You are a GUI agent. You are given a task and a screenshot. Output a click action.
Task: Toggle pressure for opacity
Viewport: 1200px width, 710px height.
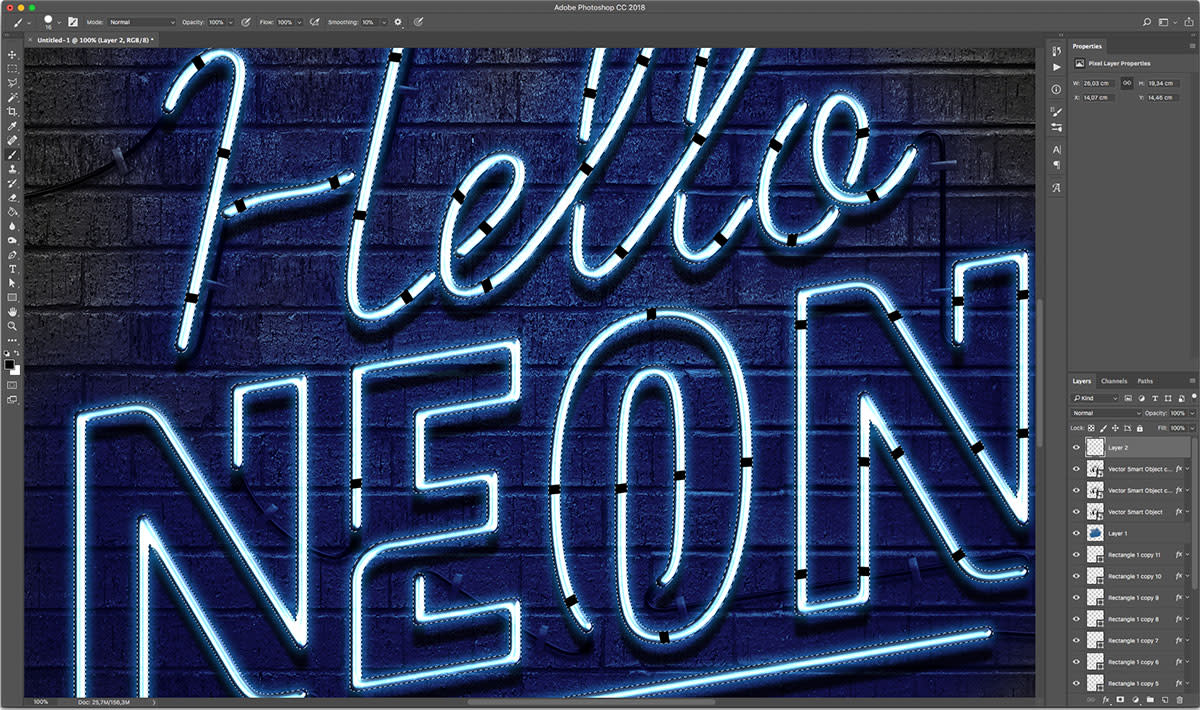(x=246, y=21)
